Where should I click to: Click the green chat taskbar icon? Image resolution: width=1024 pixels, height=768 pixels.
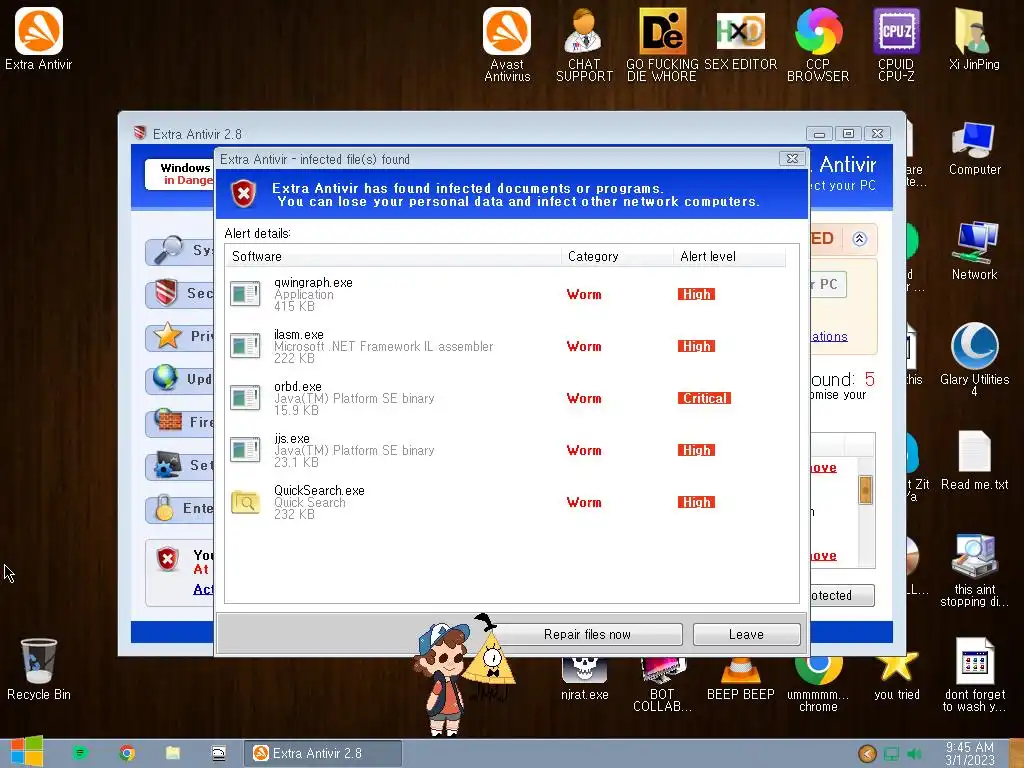click(80, 753)
